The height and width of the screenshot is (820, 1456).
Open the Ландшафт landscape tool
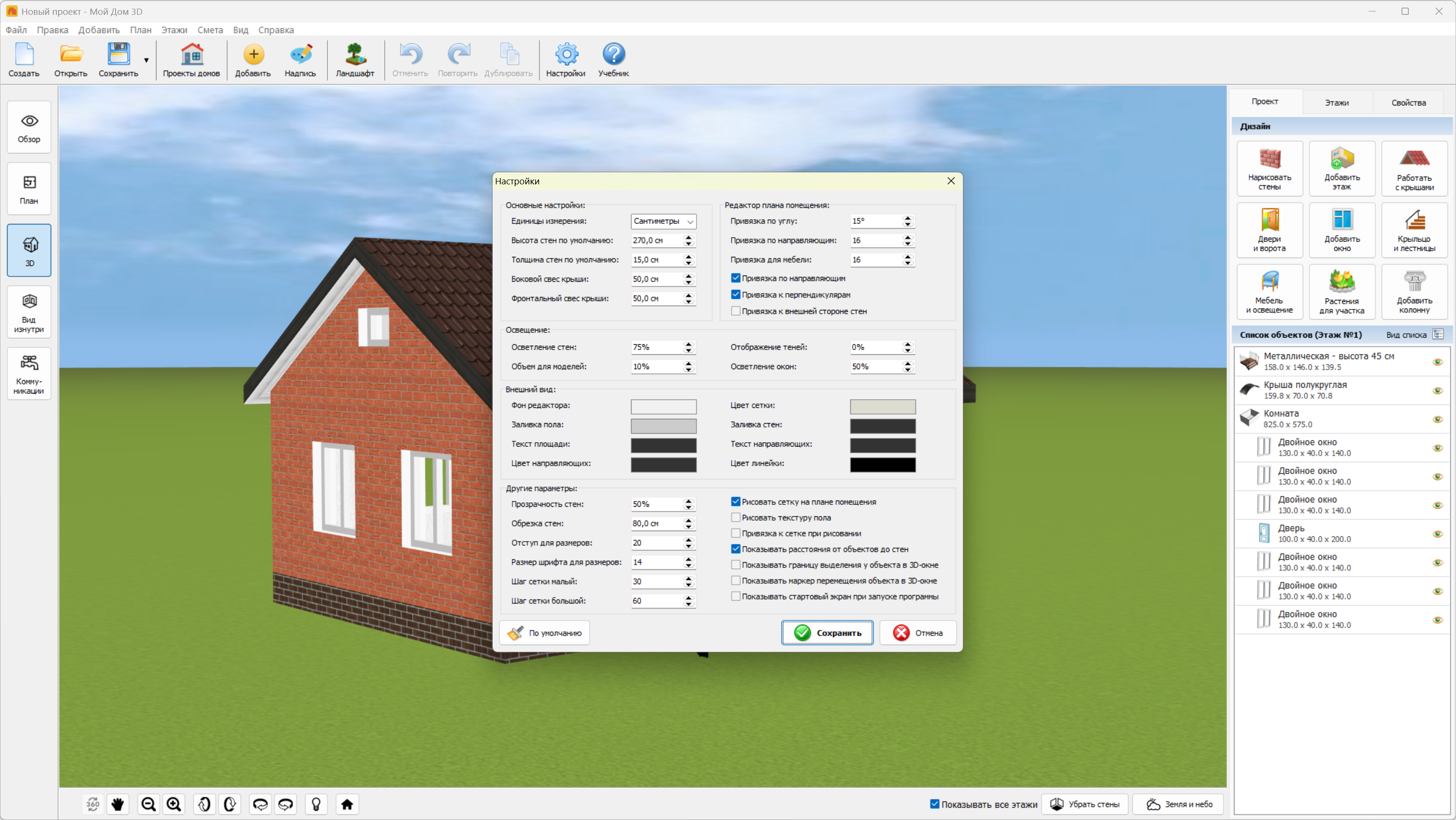click(x=354, y=59)
